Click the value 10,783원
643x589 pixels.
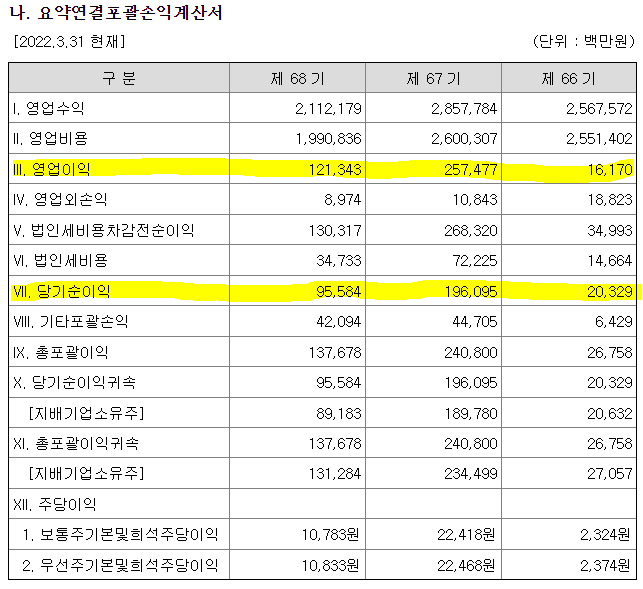point(331,534)
